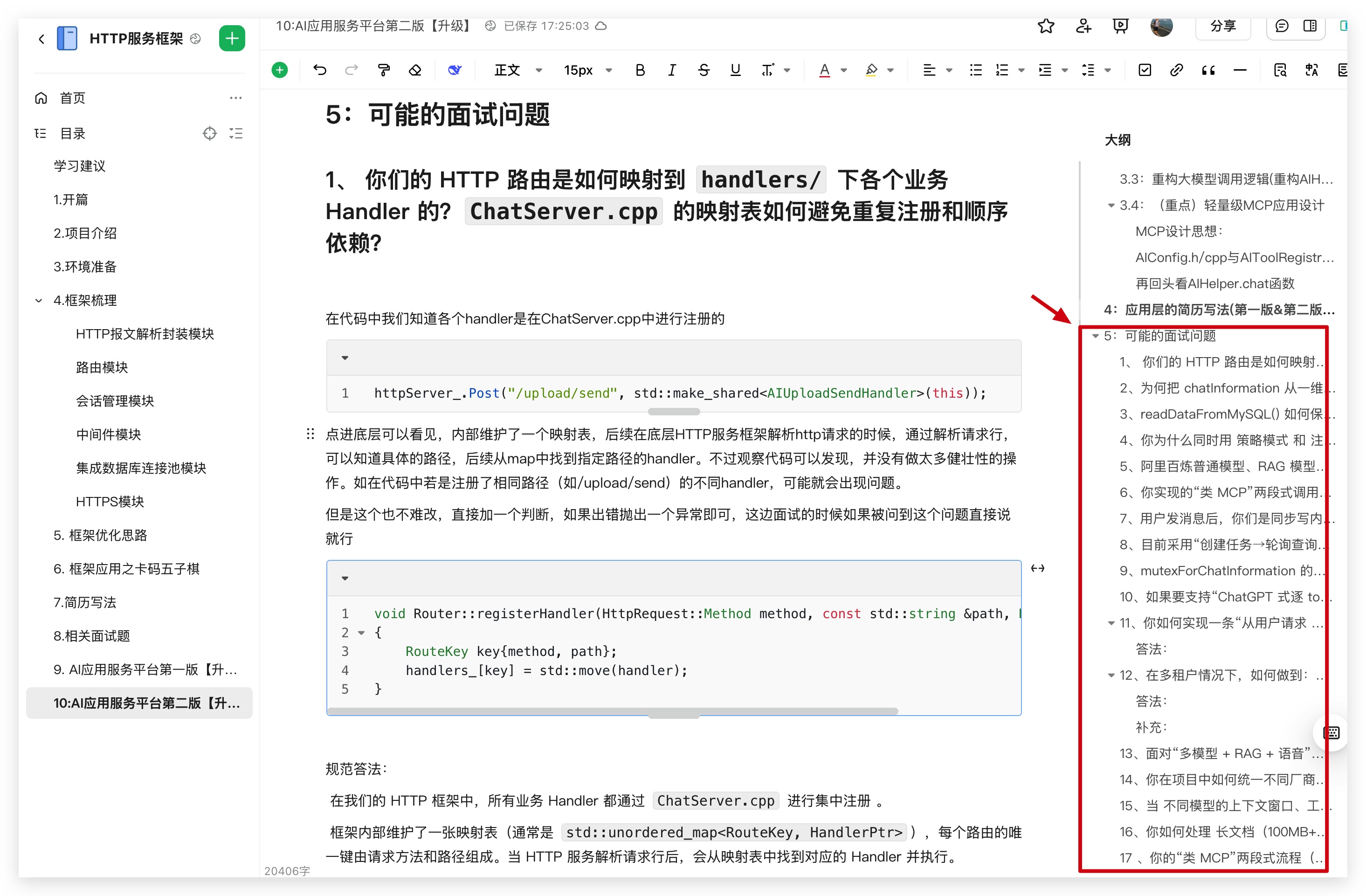Viewport: 1366px width, 896px height.
Task: Go to 首页 in the sidebar
Action: pyautogui.click(x=72, y=98)
